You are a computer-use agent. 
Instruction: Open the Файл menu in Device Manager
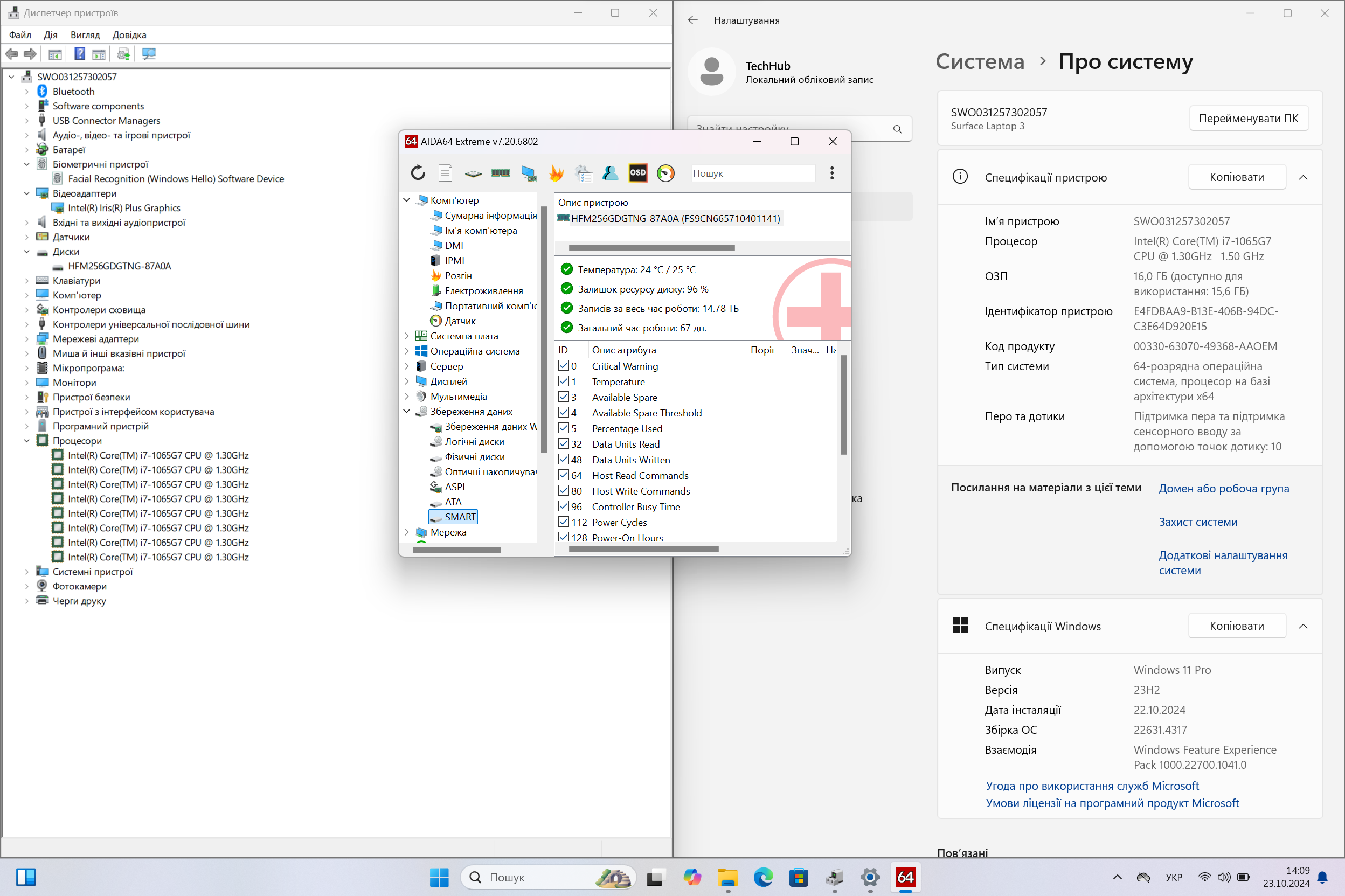(20, 35)
